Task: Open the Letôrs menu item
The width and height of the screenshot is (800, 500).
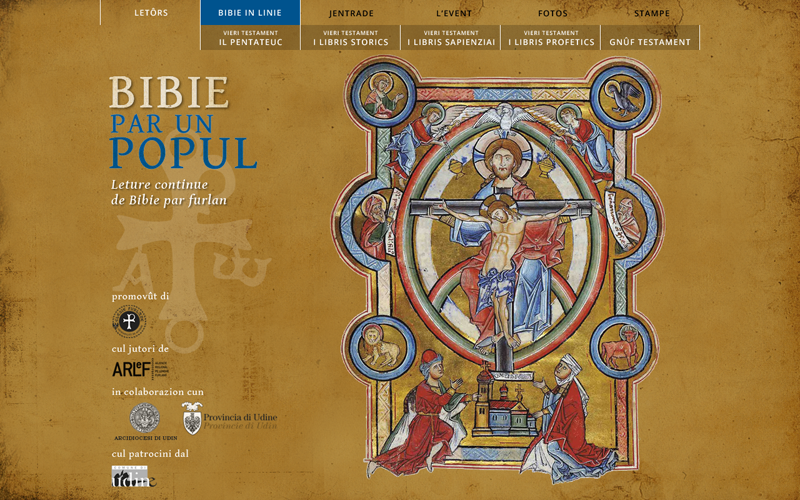Action: click(151, 13)
